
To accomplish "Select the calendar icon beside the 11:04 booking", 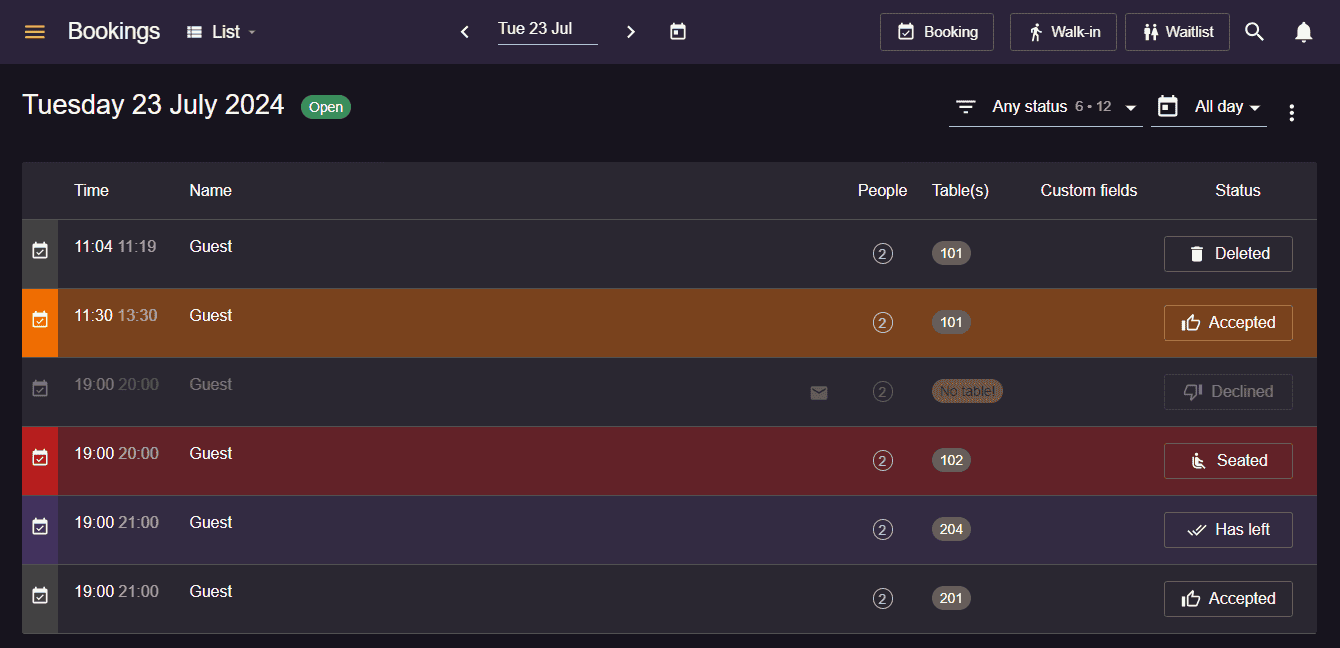I will tap(40, 253).
